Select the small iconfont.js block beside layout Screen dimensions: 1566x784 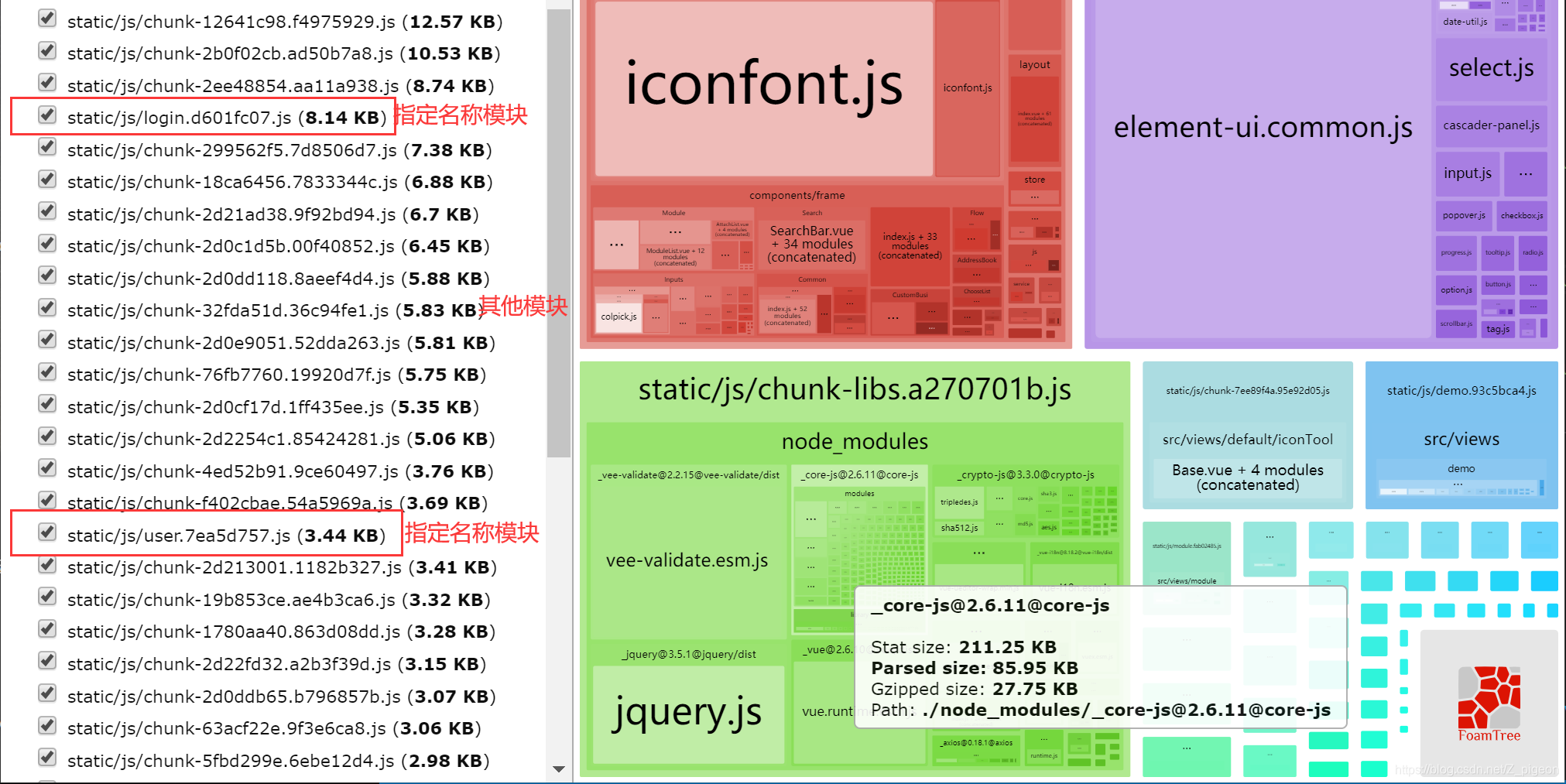pos(968,88)
